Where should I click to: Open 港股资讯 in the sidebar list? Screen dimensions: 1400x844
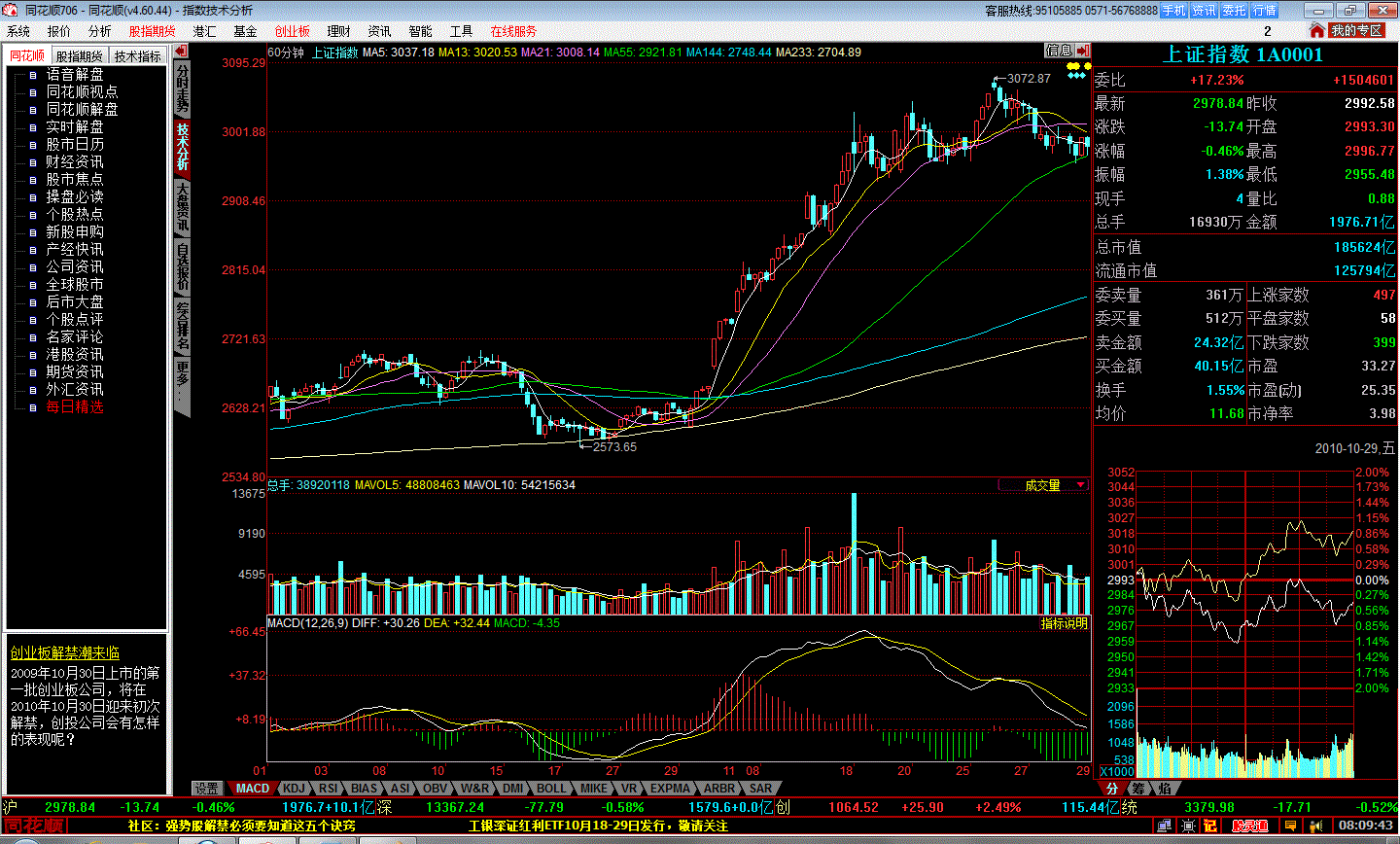coord(75,355)
